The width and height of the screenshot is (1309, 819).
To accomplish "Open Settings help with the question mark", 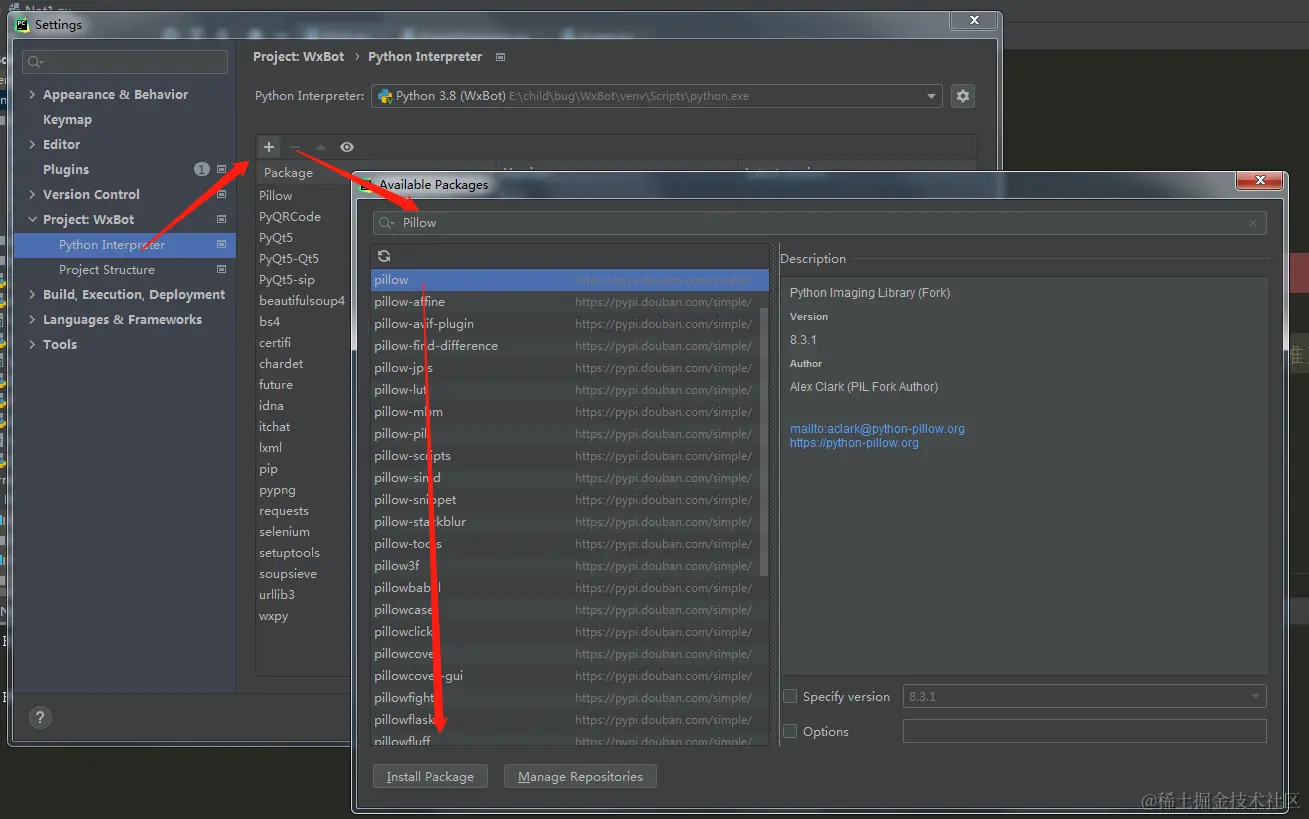I will pyautogui.click(x=39, y=717).
